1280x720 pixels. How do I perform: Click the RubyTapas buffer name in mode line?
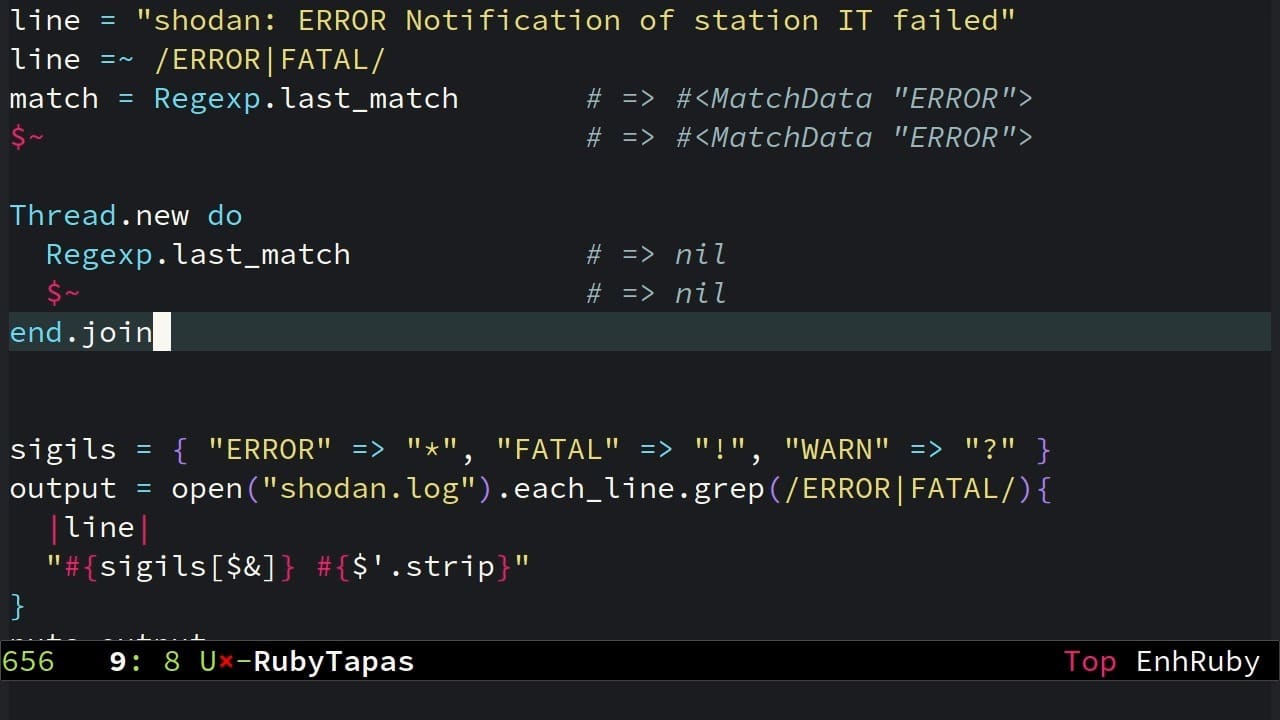[333, 662]
